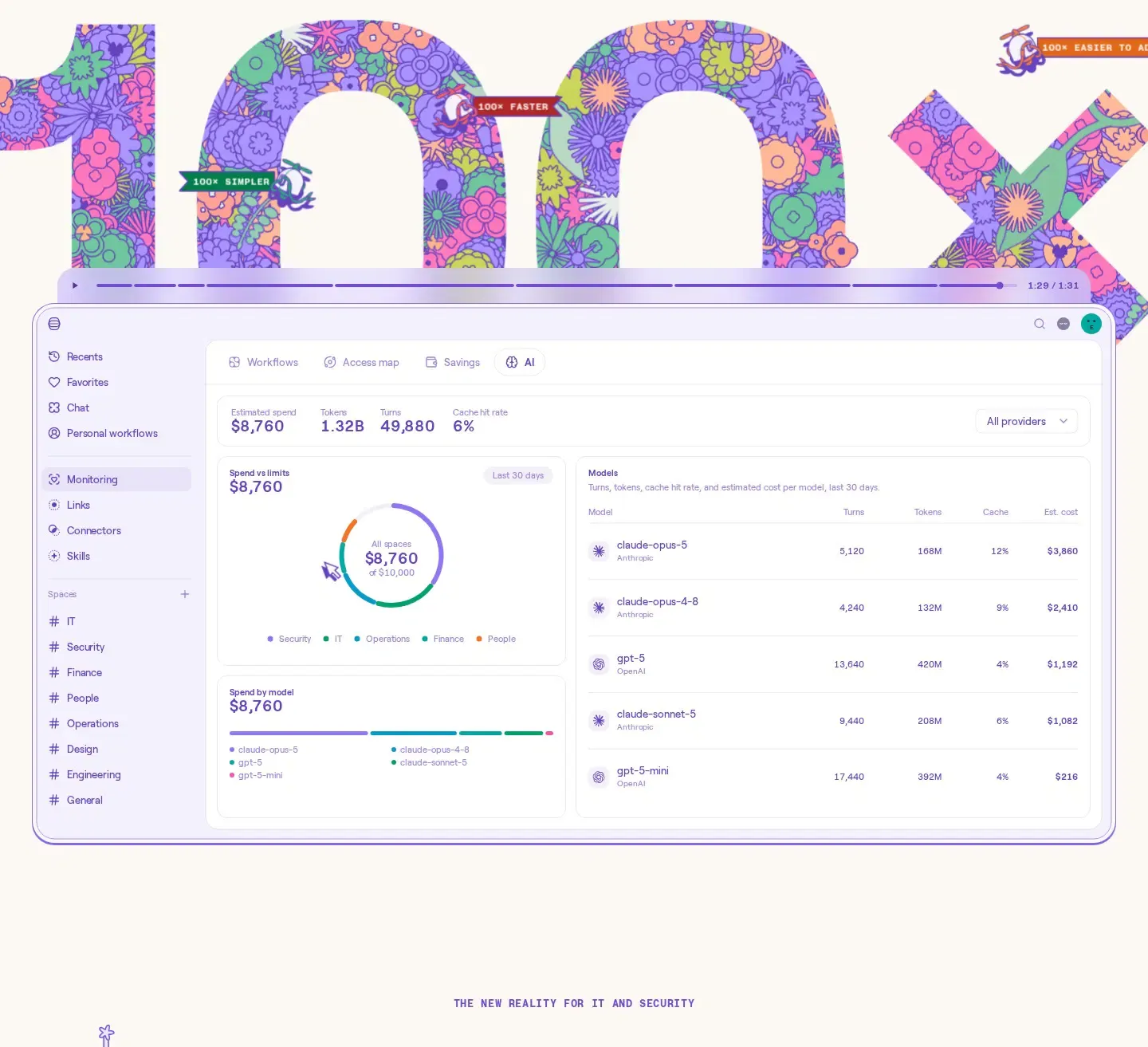Click the OpenAI icon for gpt-5
This screenshot has height=1047, width=1148.
(599, 664)
